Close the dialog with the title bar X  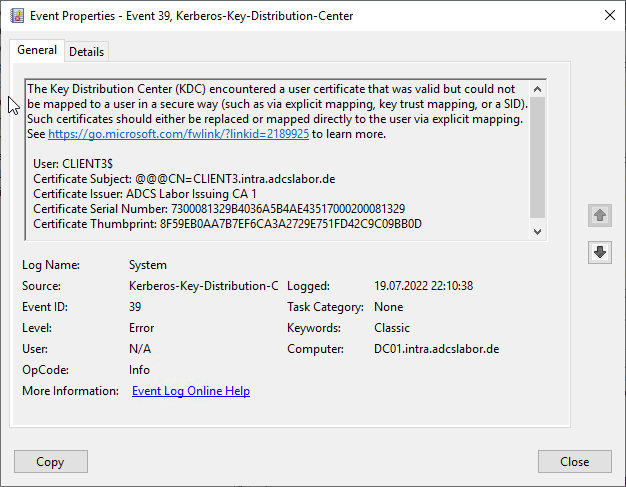[x=609, y=15]
